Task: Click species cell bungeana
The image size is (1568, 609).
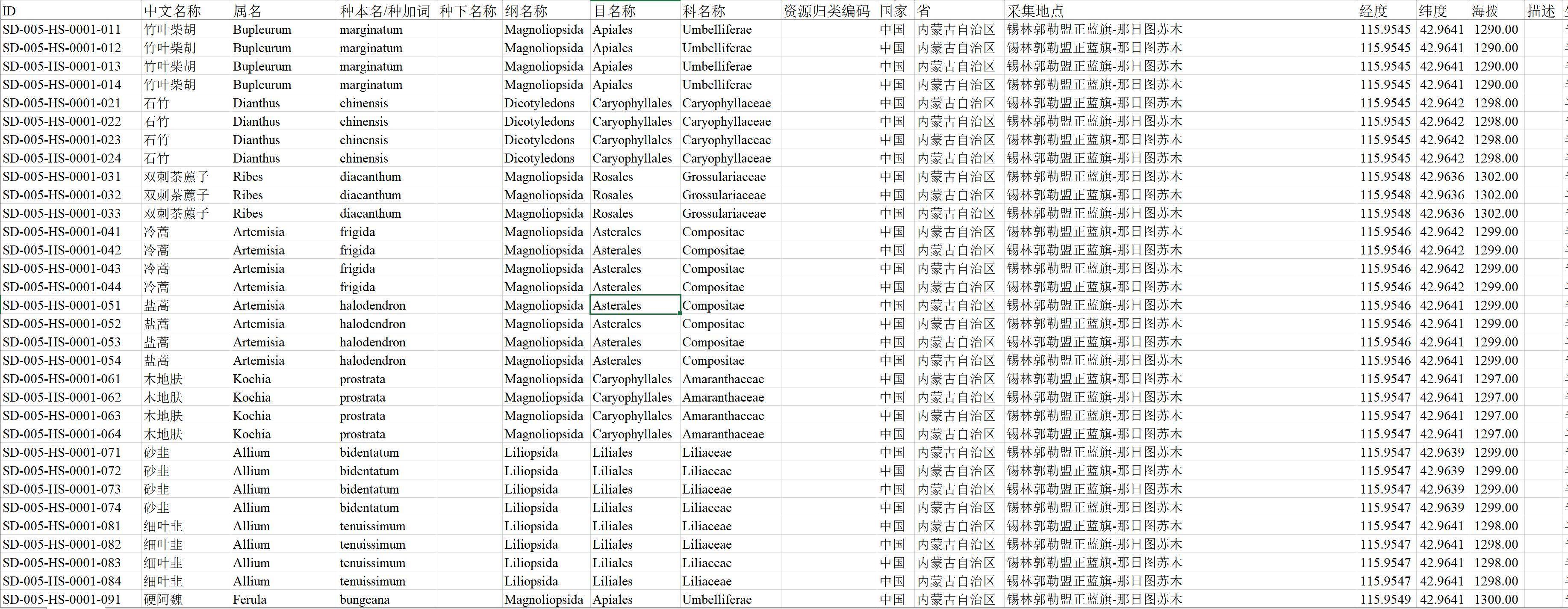Action: coord(365,599)
